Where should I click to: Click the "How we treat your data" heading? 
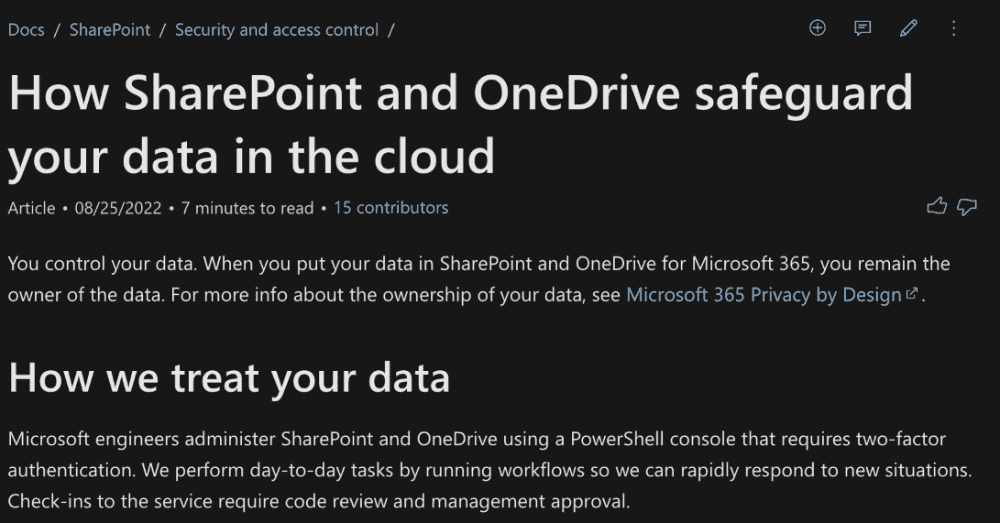(x=229, y=378)
